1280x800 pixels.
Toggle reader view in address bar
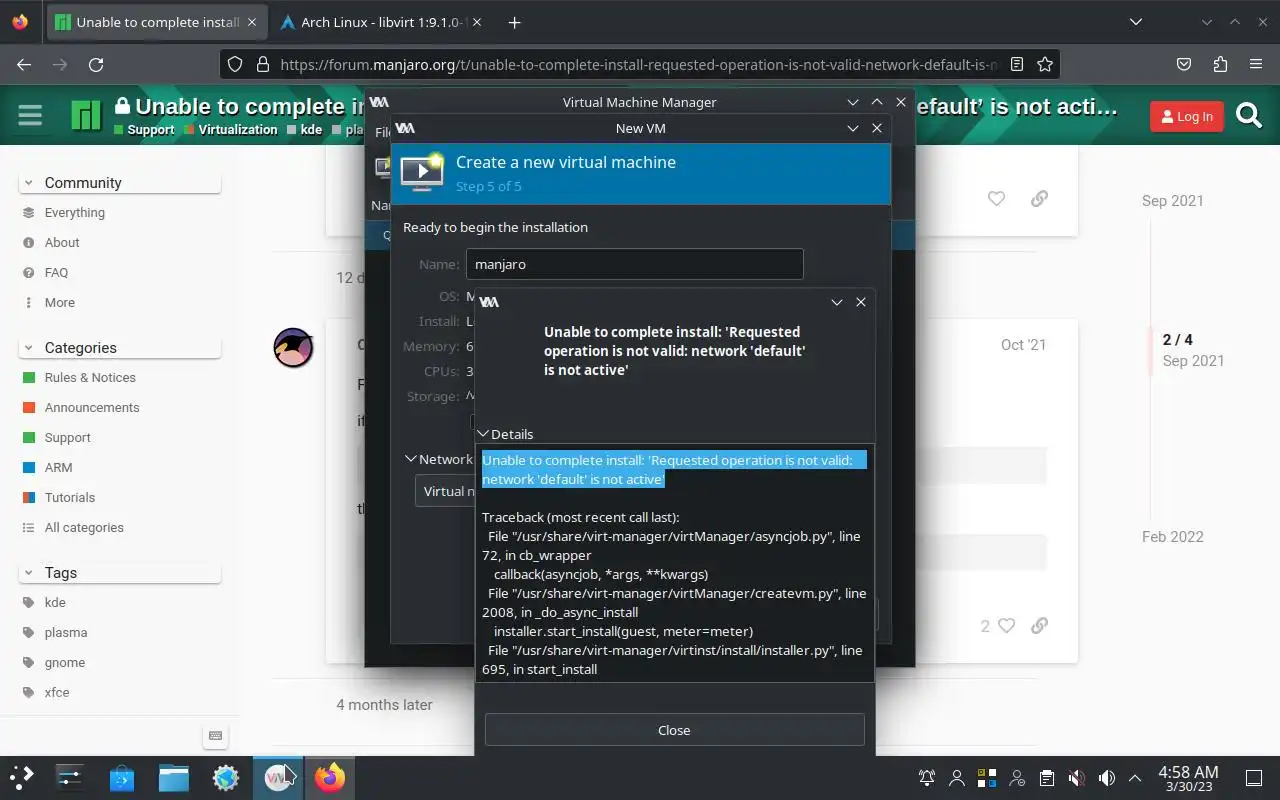click(x=1017, y=64)
